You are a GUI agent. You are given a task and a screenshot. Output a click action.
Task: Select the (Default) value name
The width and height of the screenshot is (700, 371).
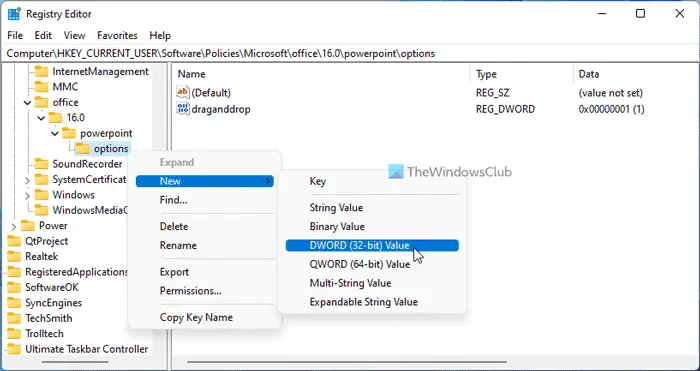211,93
